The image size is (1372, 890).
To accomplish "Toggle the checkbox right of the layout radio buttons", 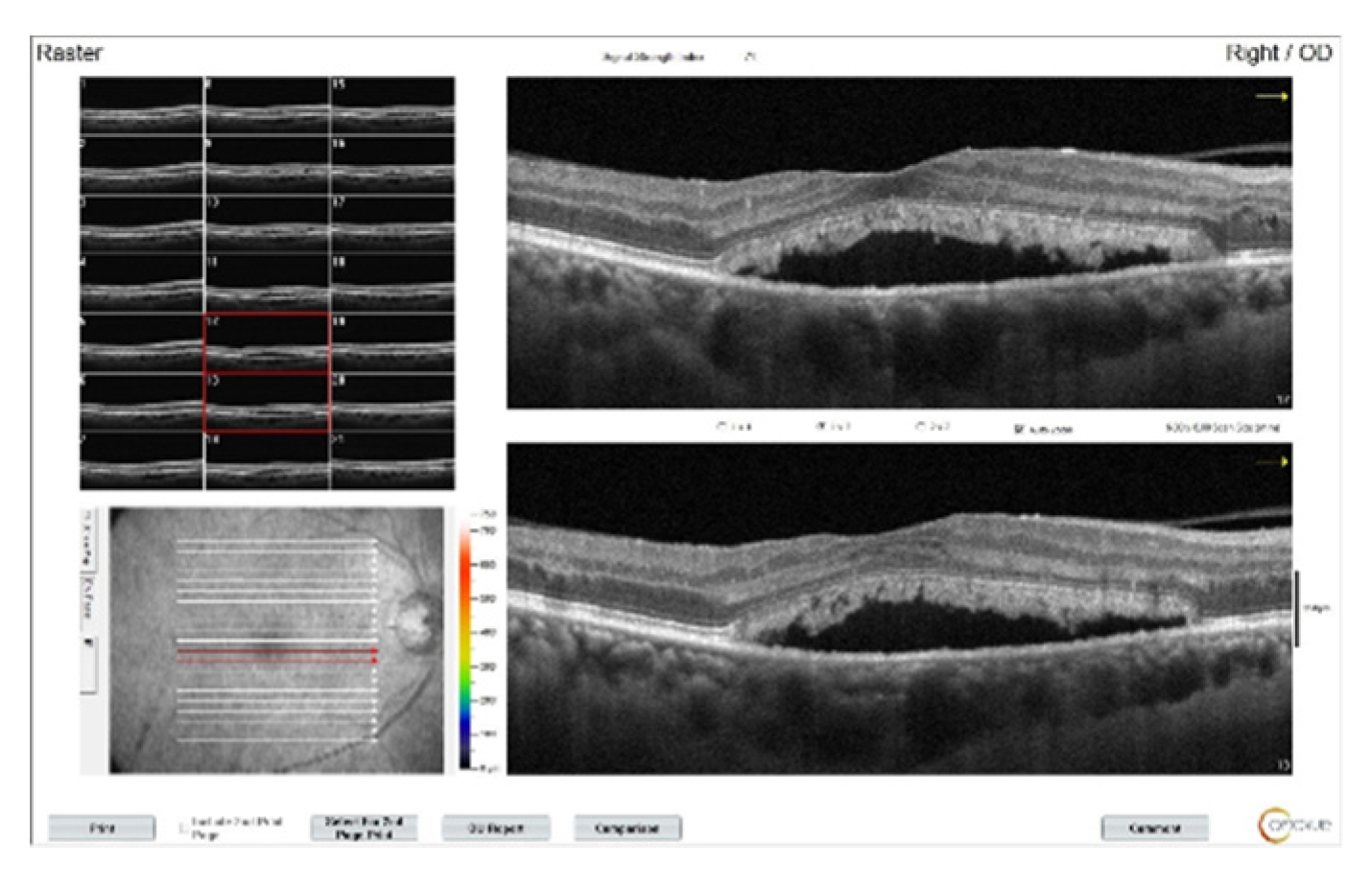I will 1019,428.
